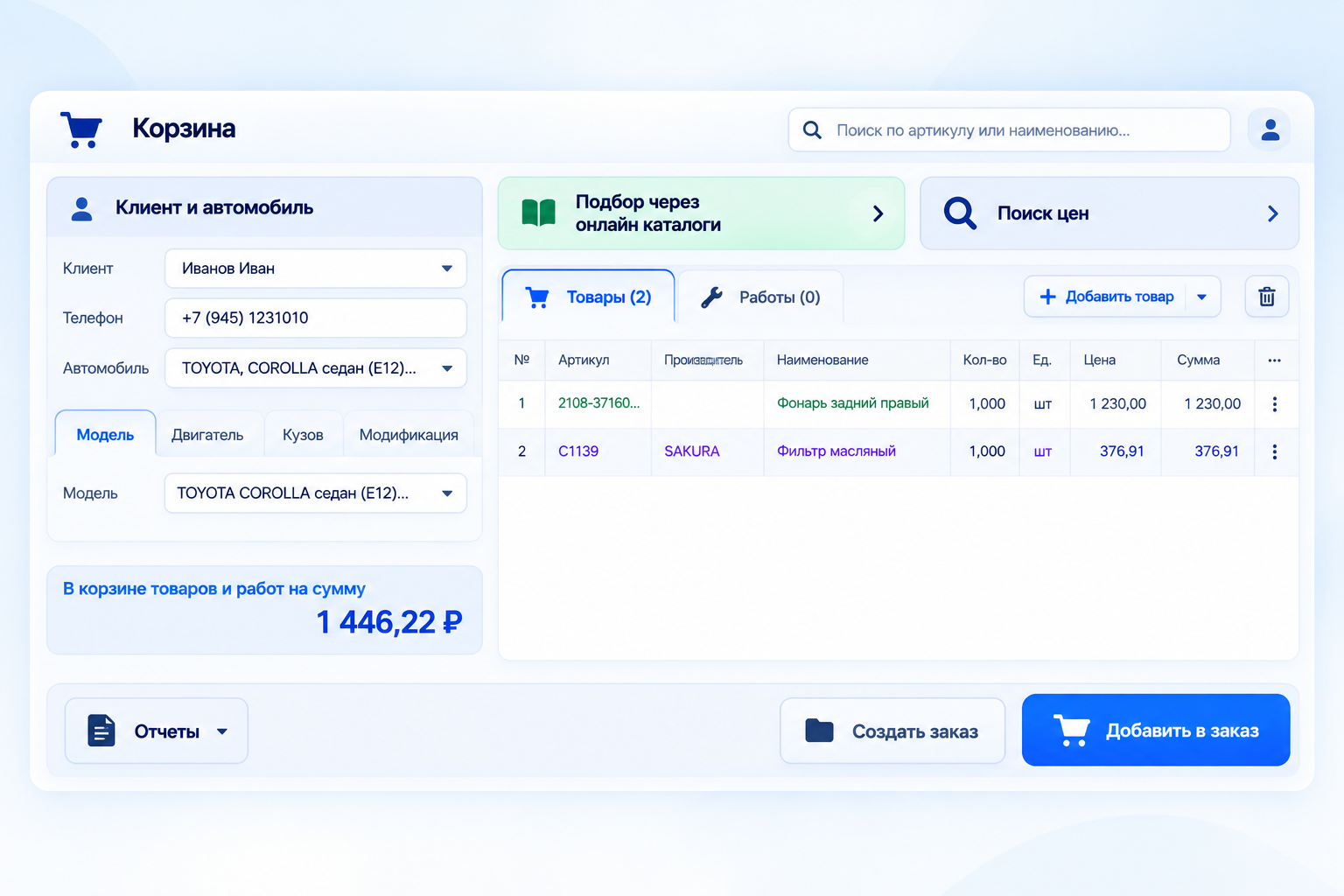This screenshot has height=896, width=1344.
Task: Click the large magnifier icon beside Поиск цен
Action: coord(960,213)
